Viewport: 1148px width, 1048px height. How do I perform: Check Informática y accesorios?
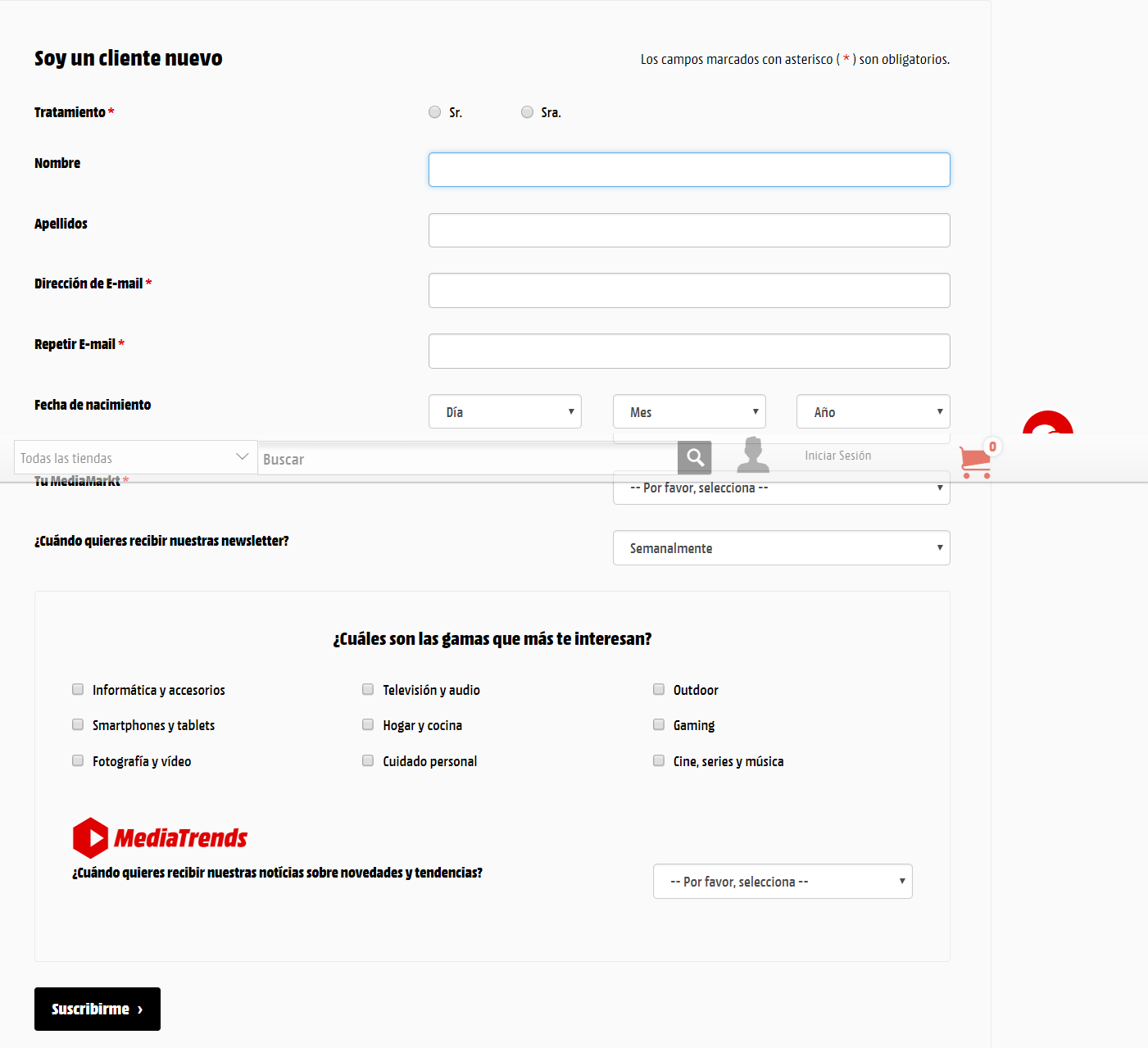78,689
